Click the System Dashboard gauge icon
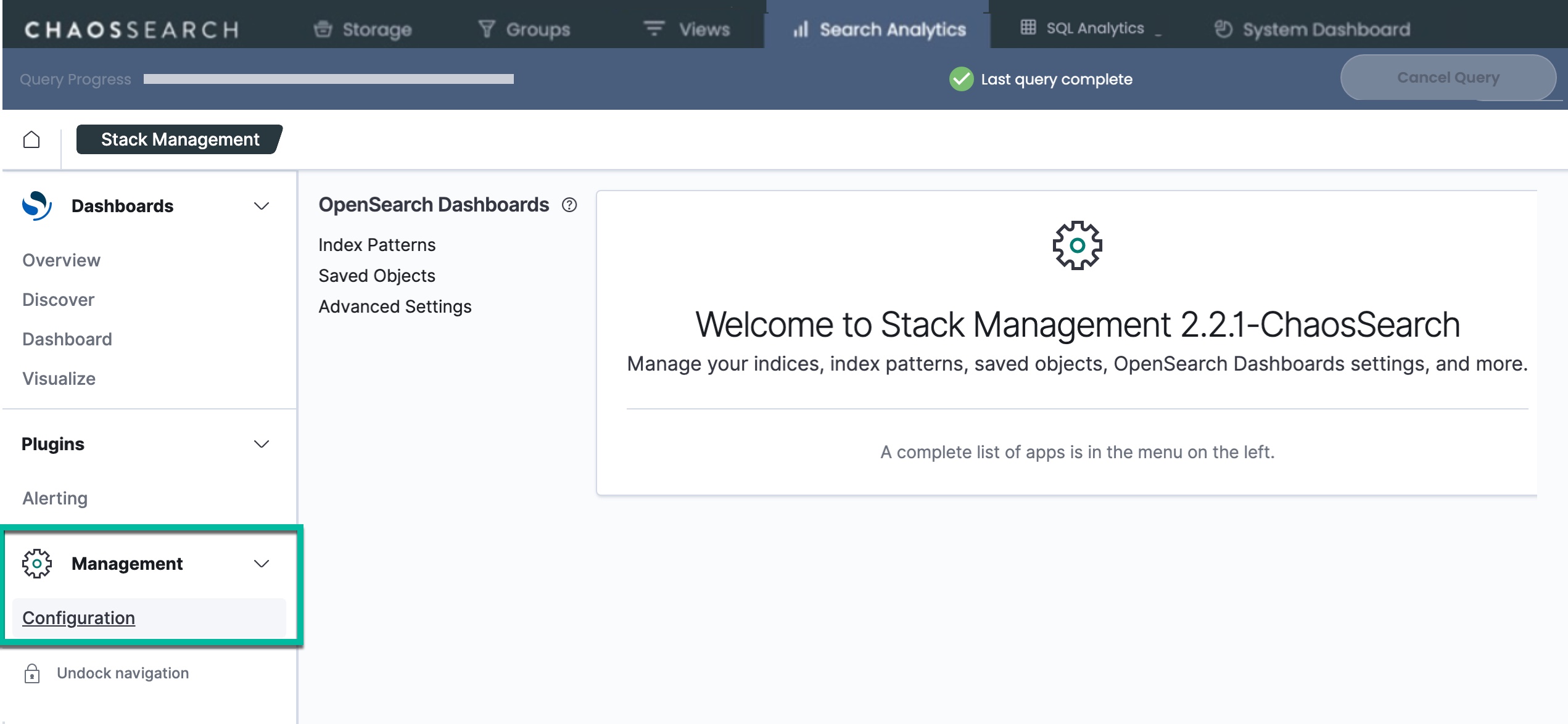The width and height of the screenshot is (1568, 724). pos(1223,29)
